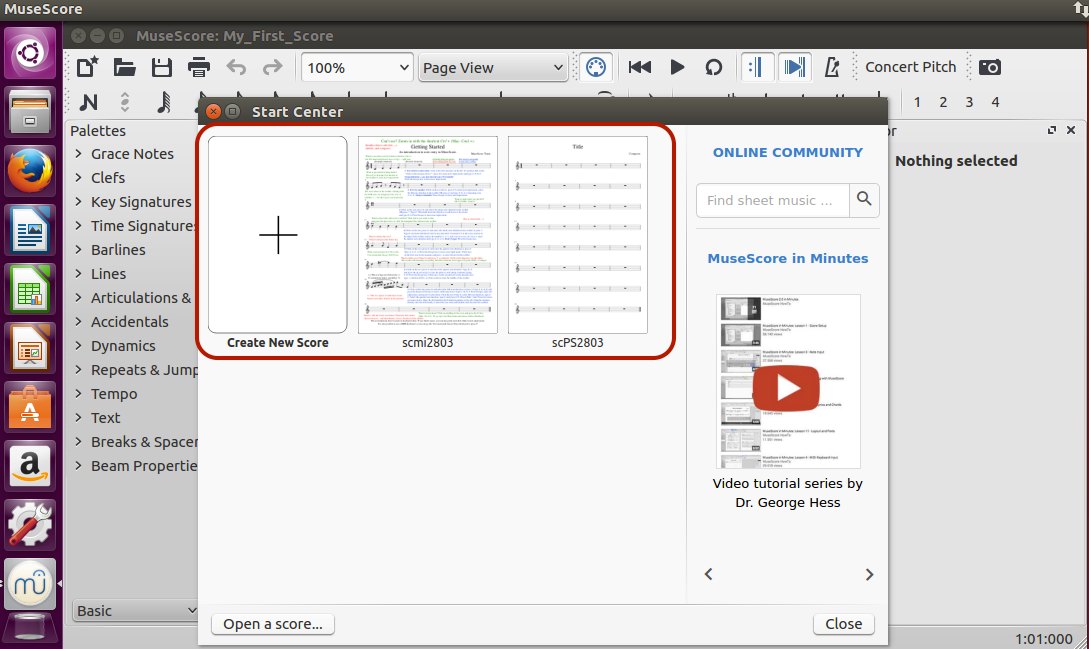Open the Page View dropdown

[x=493, y=67]
